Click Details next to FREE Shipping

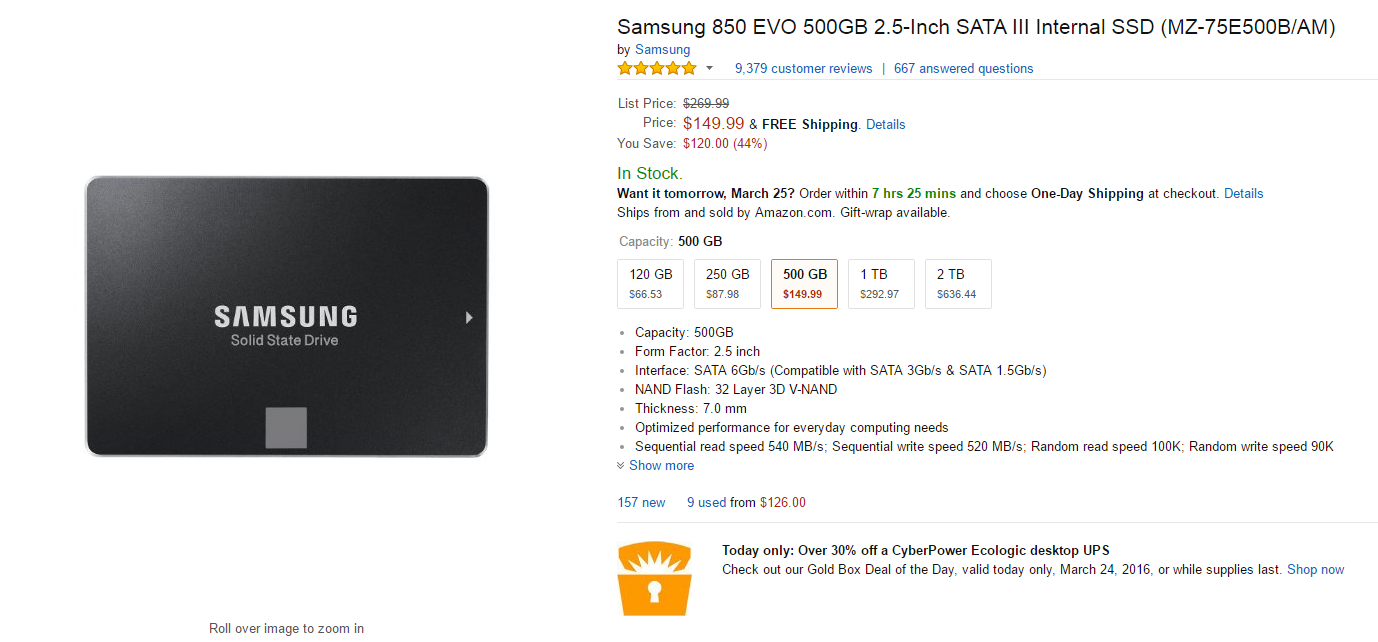[885, 125]
